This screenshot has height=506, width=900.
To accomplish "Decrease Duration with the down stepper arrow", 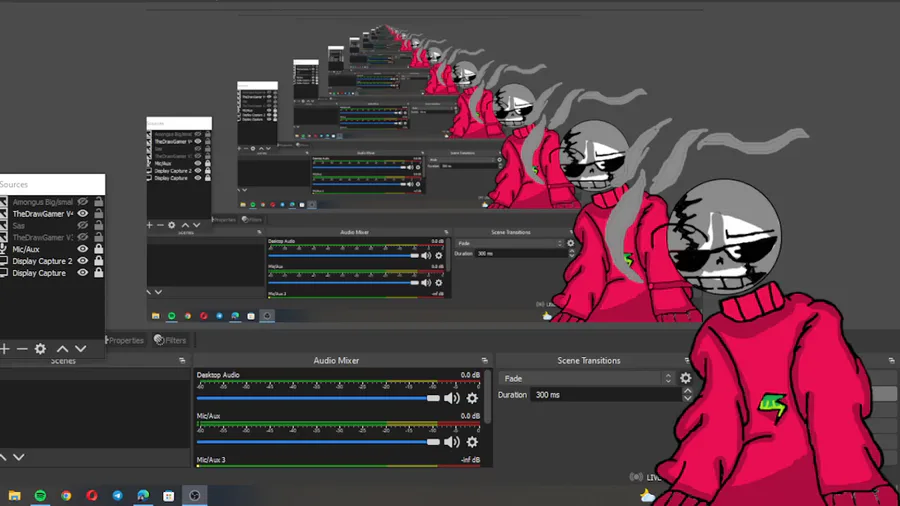I will [x=687, y=398].
